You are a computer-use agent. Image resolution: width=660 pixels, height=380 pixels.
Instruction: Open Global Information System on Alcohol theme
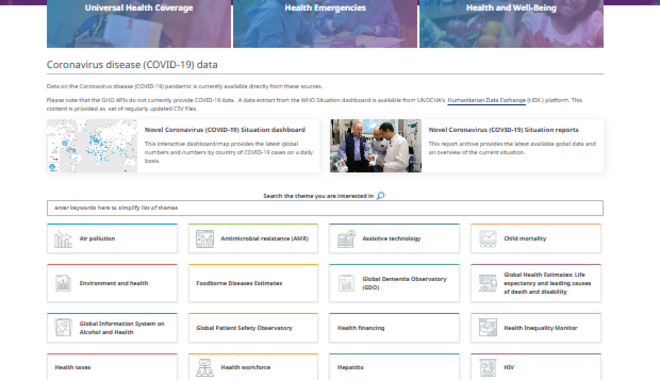pyautogui.click(x=112, y=328)
